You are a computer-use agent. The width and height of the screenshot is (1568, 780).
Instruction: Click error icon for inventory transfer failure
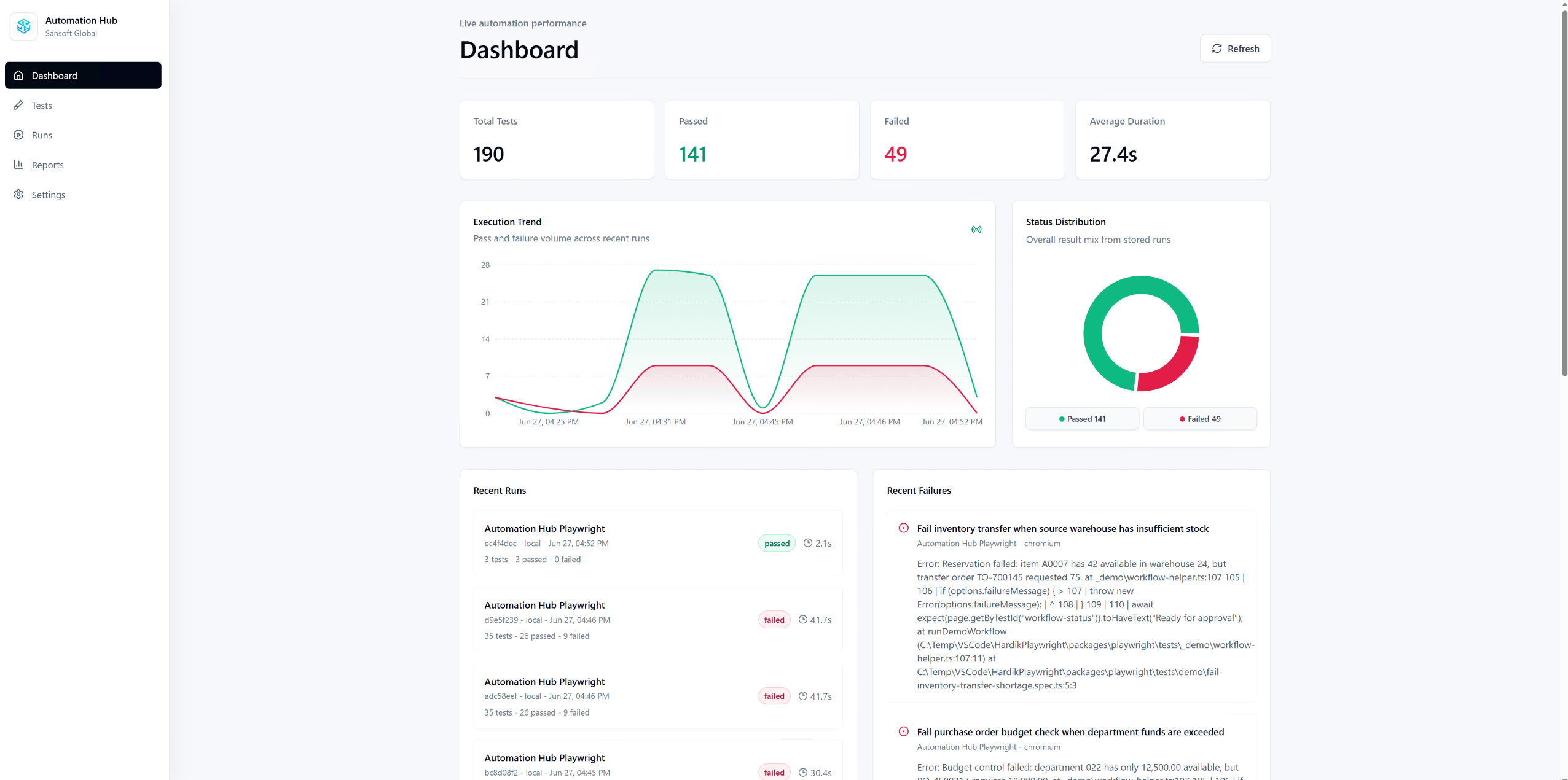coord(903,528)
